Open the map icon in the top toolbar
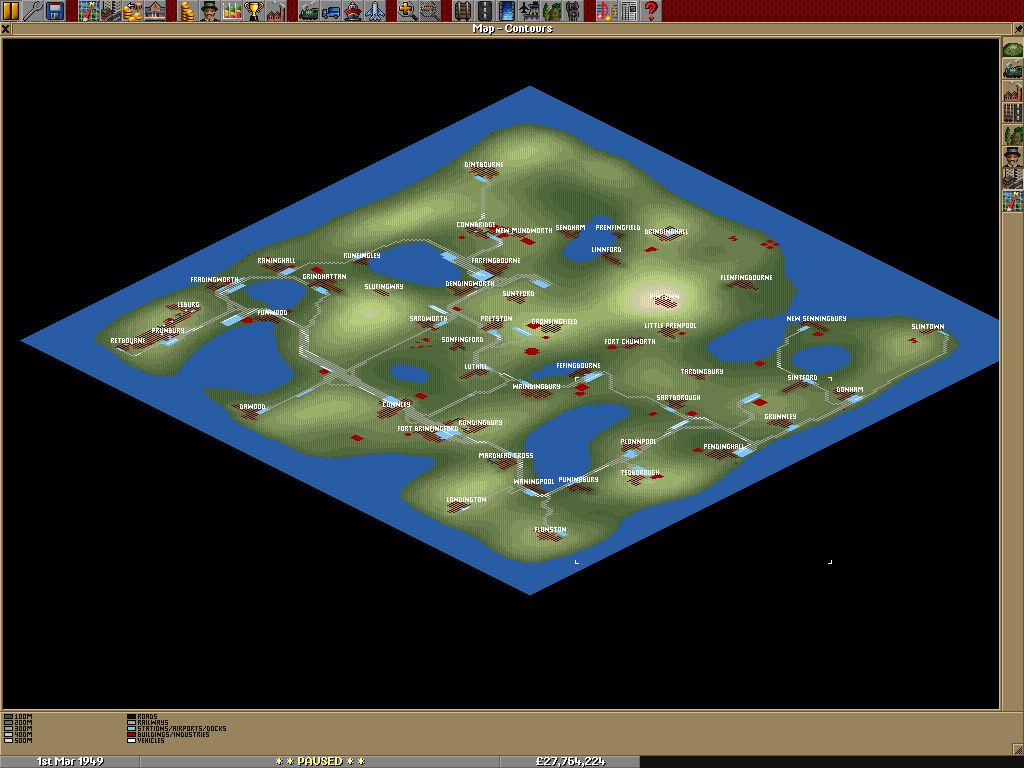Image resolution: width=1024 pixels, height=768 pixels. click(89, 10)
